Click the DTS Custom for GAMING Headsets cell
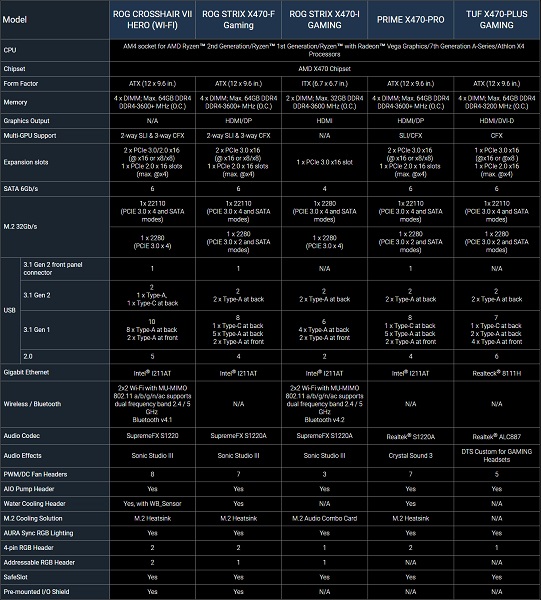Image resolution: width=541 pixels, height=600 pixels. point(497,455)
